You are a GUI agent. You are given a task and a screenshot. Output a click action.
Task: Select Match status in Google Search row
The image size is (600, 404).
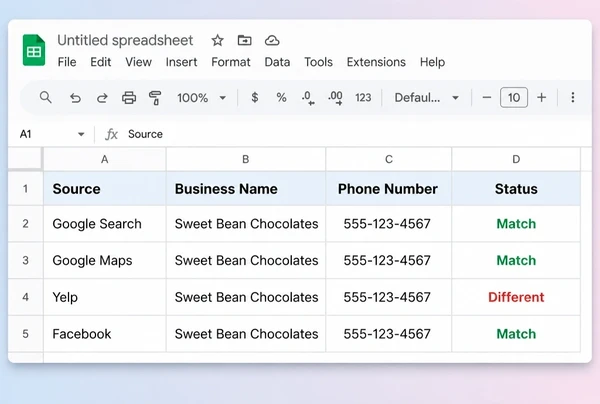tap(516, 223)
